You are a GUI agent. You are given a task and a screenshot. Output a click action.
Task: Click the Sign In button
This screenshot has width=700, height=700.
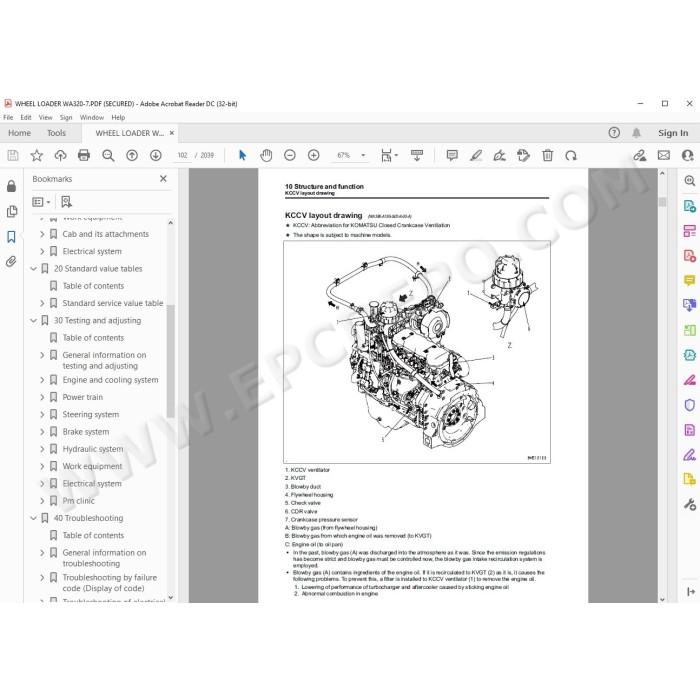pos(673,133)
